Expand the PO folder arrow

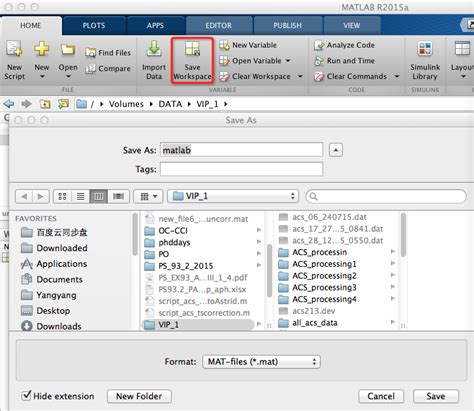click(259, 254)
